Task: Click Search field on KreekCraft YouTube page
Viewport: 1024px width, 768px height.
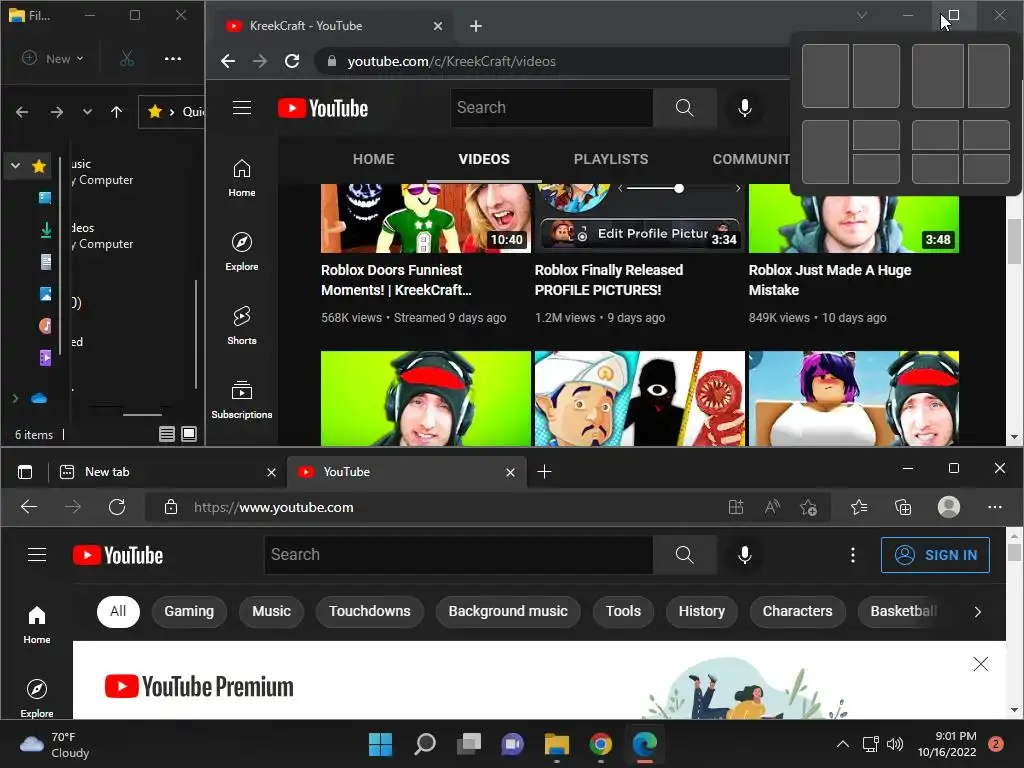Action: [551, 108]
